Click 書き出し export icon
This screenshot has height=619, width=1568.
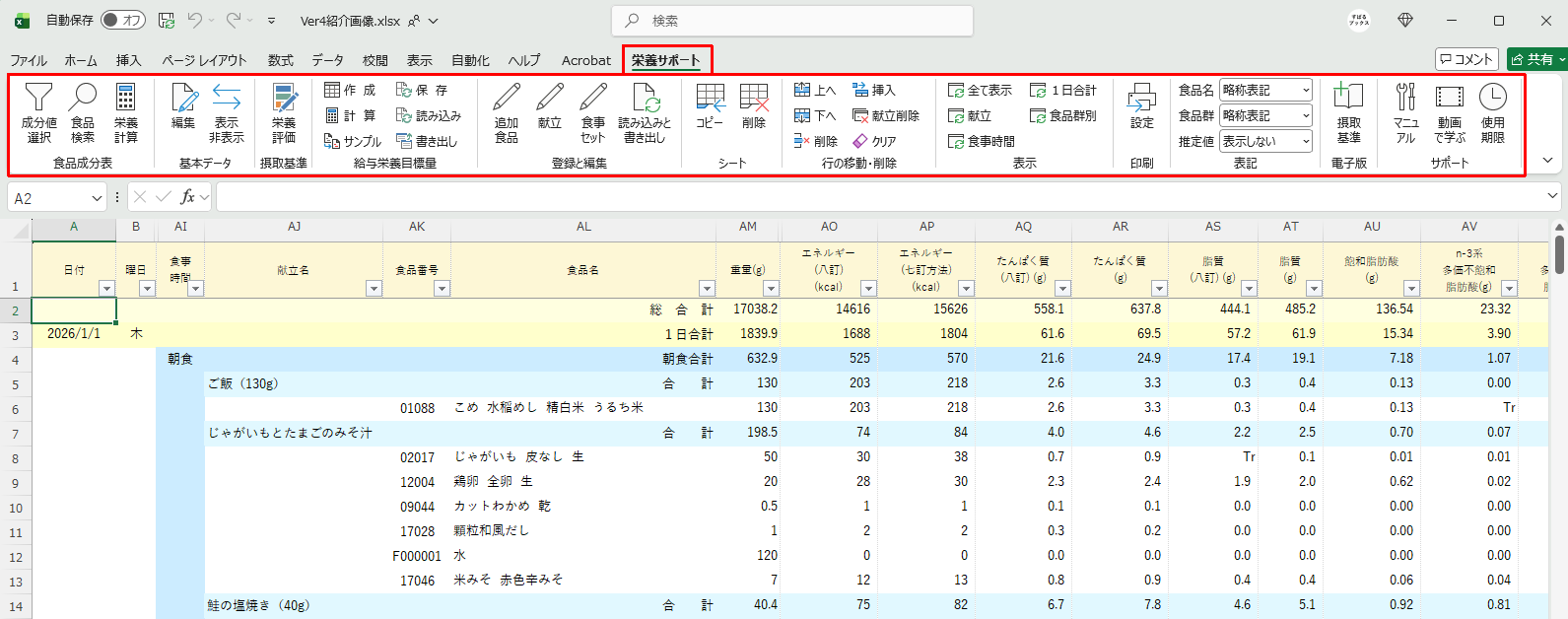(x=427, y=141)
